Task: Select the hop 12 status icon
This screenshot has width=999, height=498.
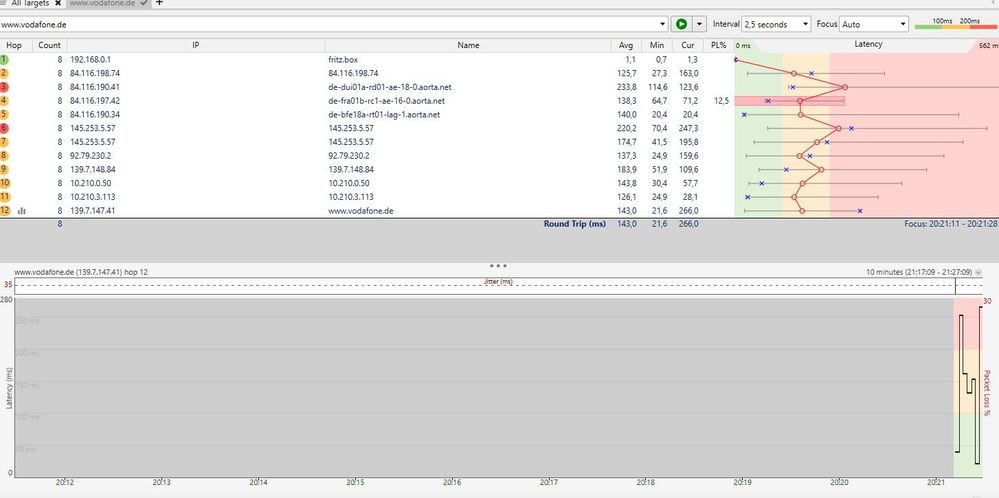Action: pos(5,211)
